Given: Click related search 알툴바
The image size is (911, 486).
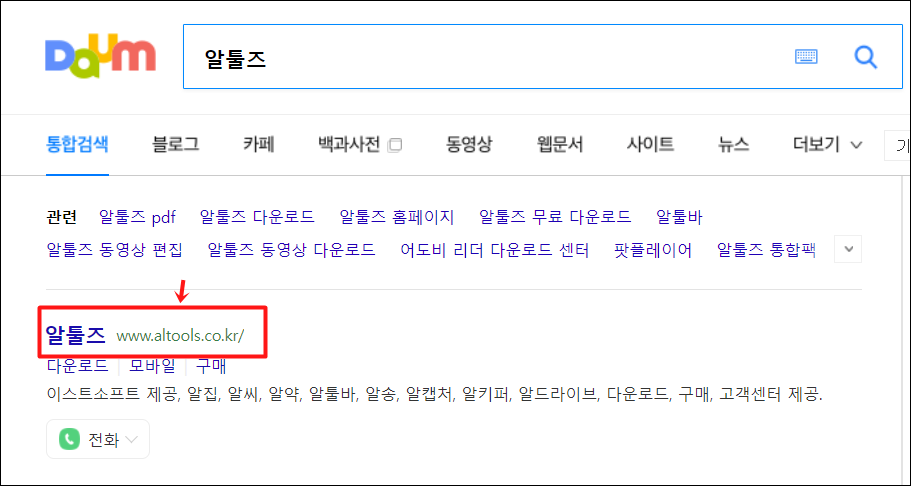Looking at the screenshot, I should tap(680, 217).
